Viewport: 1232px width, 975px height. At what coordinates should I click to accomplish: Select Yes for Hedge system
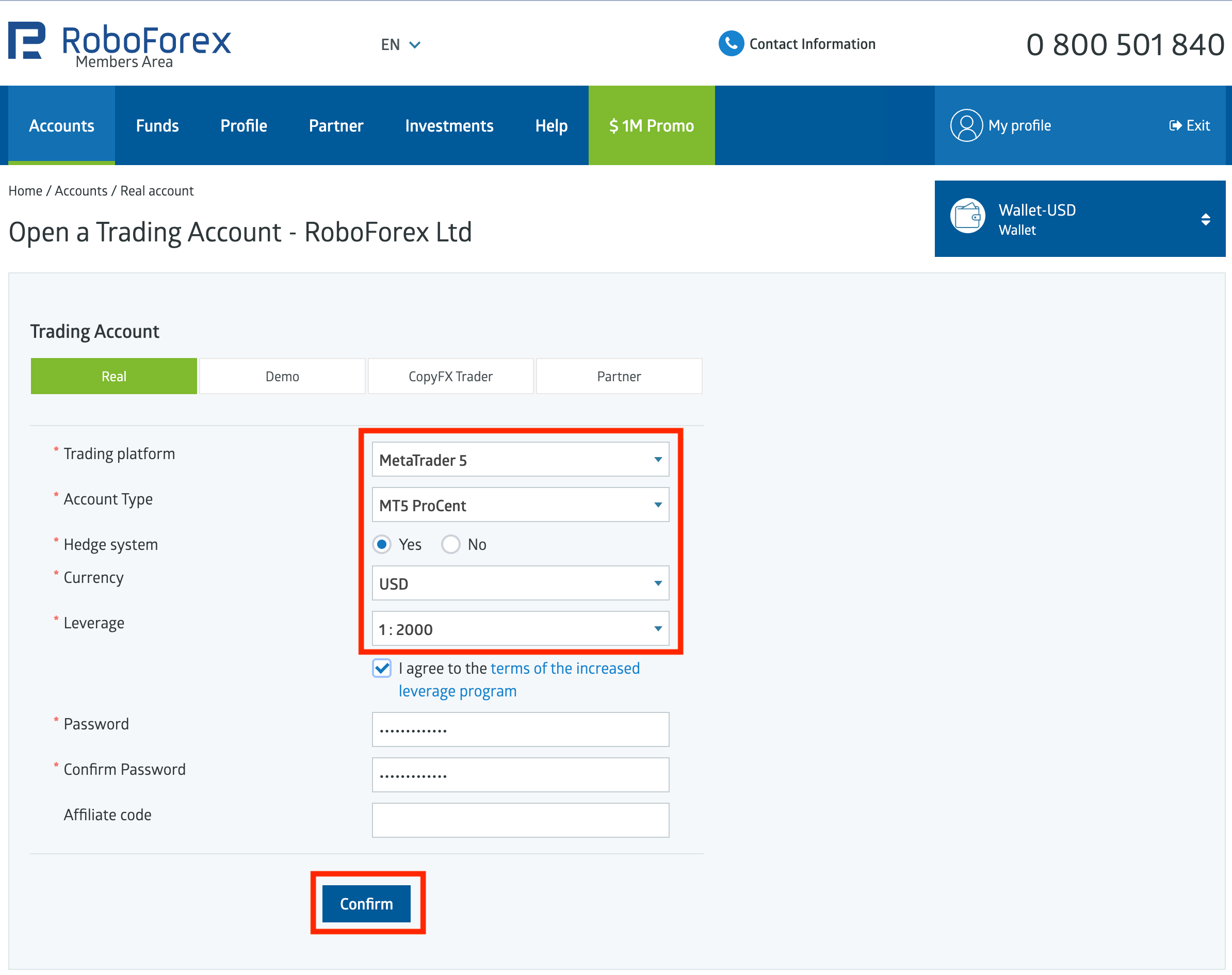pyautogui.click(x=382, y=544)
